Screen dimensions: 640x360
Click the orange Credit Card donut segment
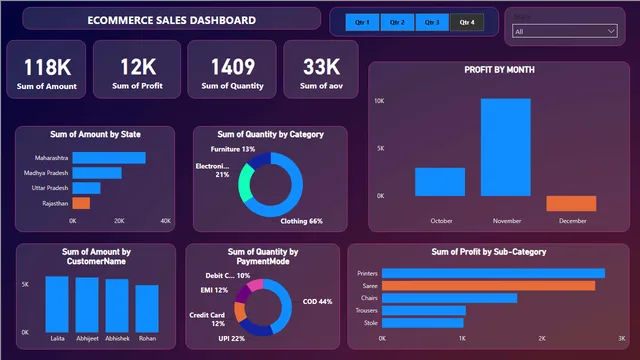(x=240, y=312)
